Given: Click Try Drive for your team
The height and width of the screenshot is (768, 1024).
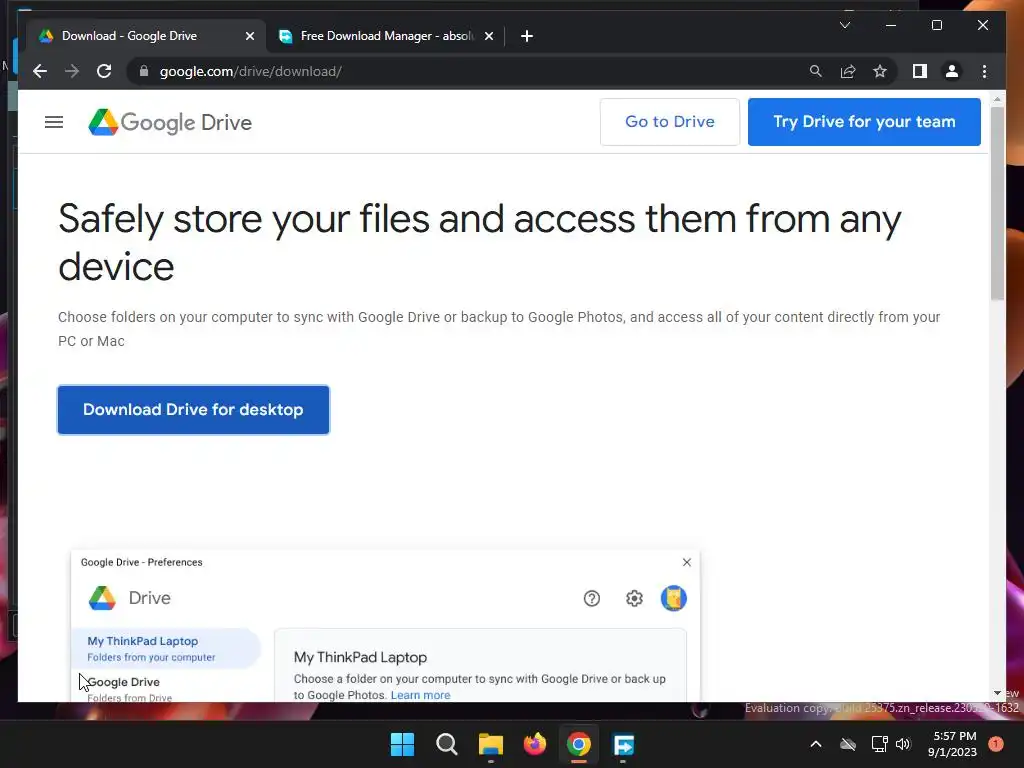Looking at the screenshot, I should click(864, 121).
